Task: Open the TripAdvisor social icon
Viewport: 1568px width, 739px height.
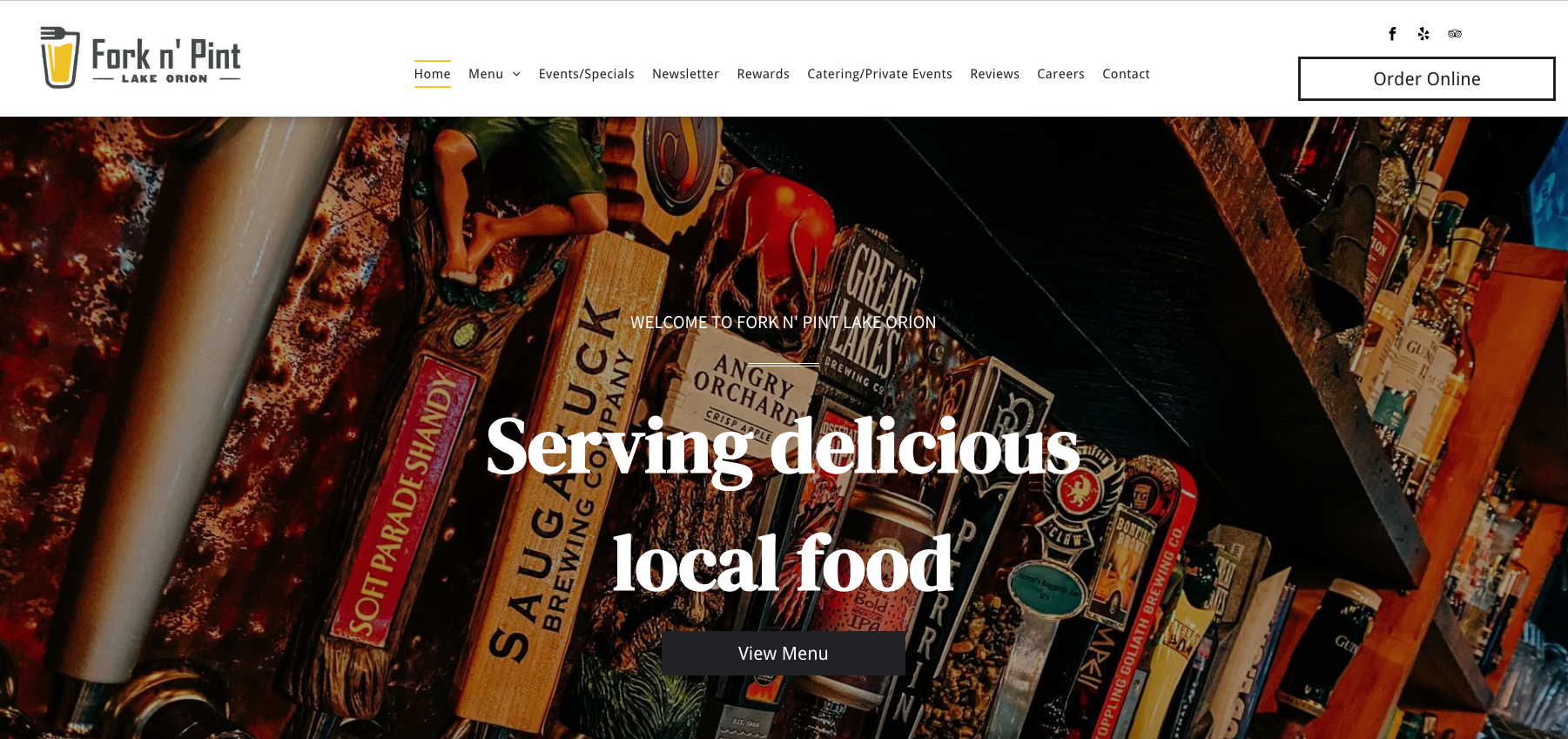Action: 1455,34
